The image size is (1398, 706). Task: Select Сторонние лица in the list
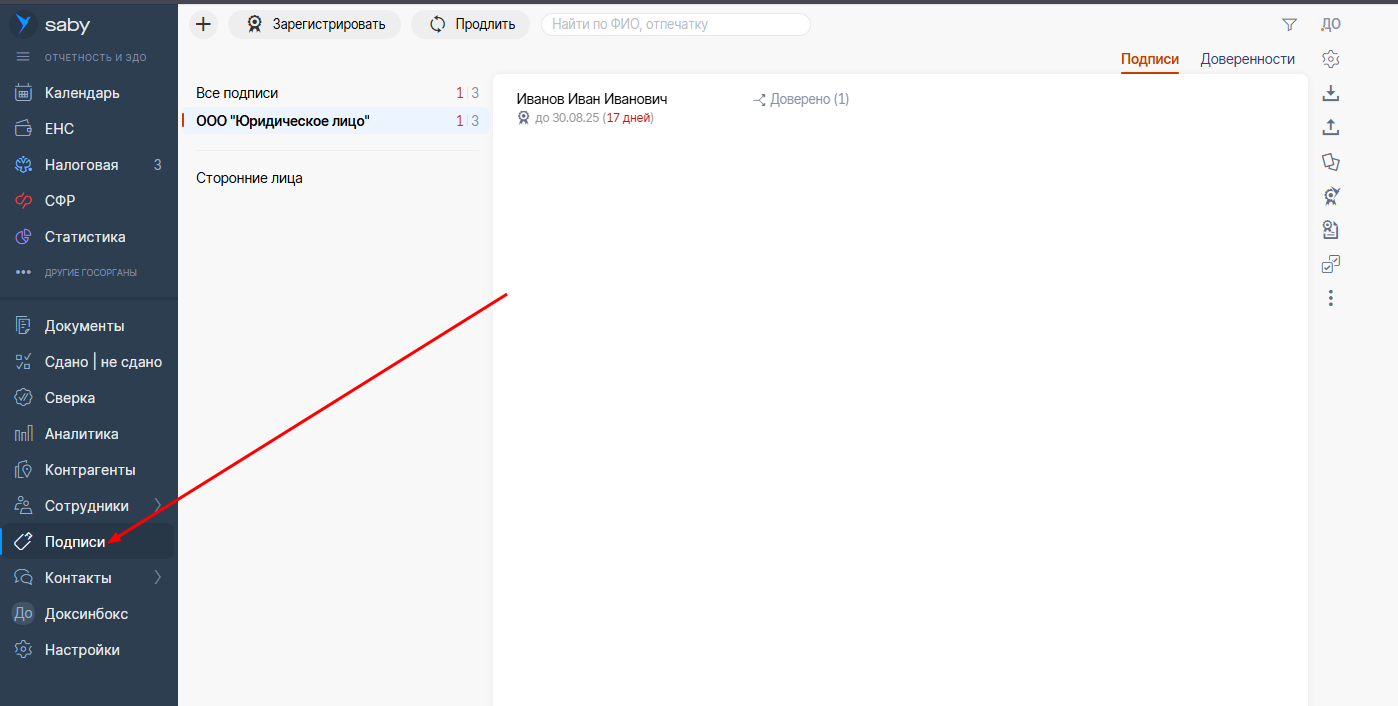tap(249, 178)
